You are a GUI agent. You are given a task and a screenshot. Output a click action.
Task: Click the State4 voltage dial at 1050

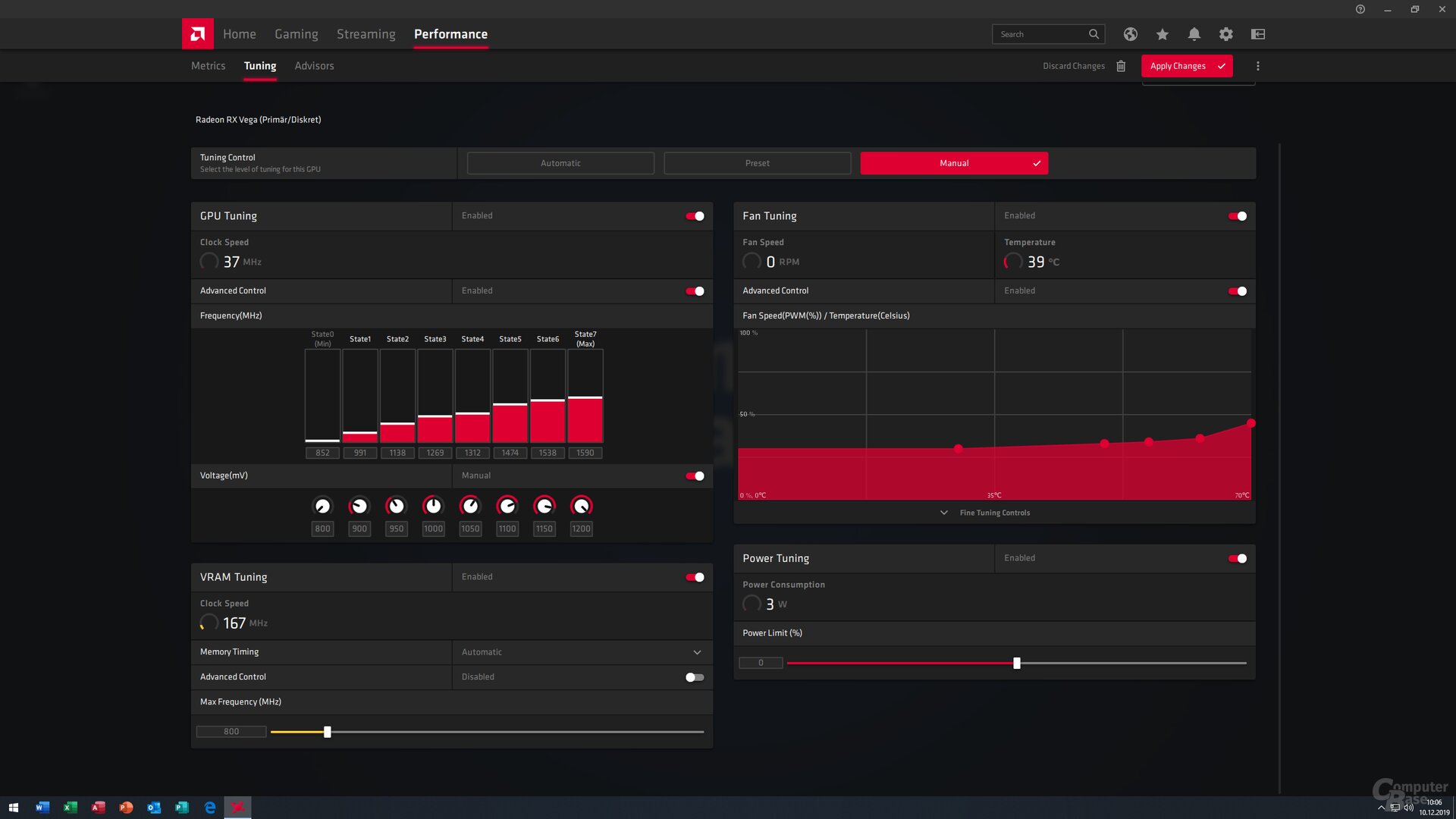coord(470,506)
